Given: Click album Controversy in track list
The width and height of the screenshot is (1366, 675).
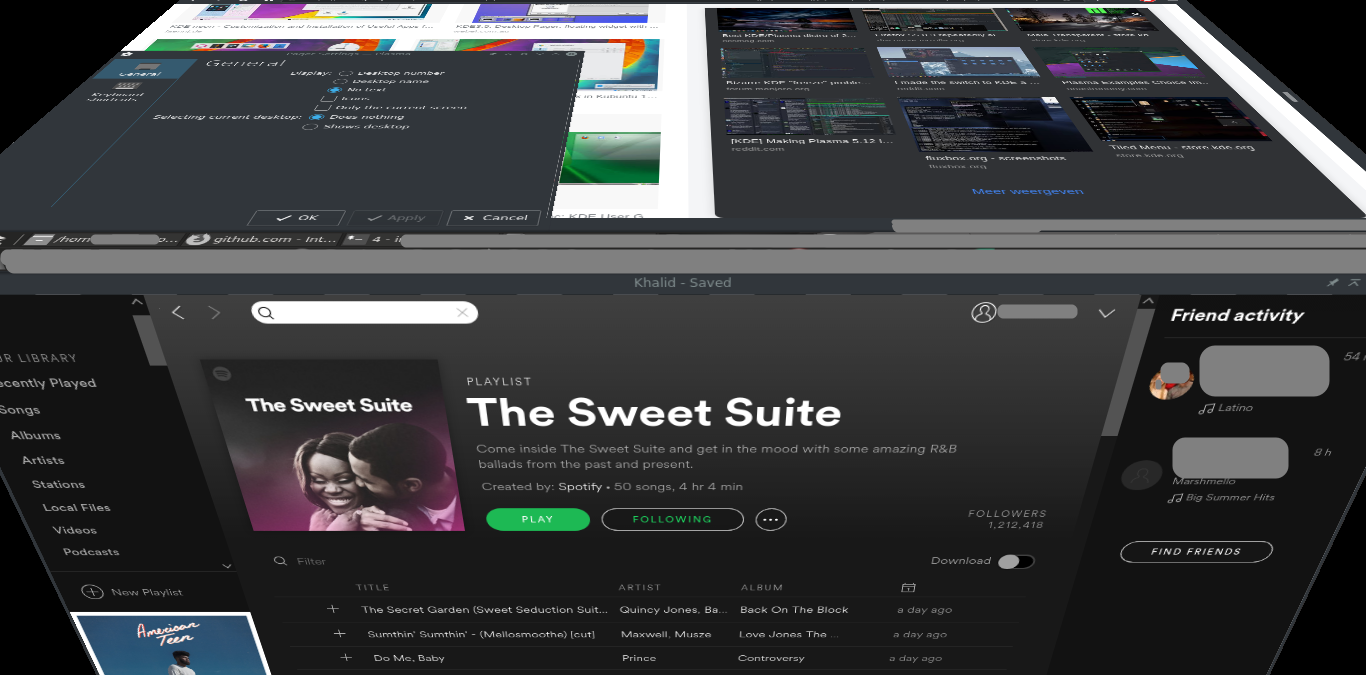Looking at the screenshot, I should tap(771, 658).
